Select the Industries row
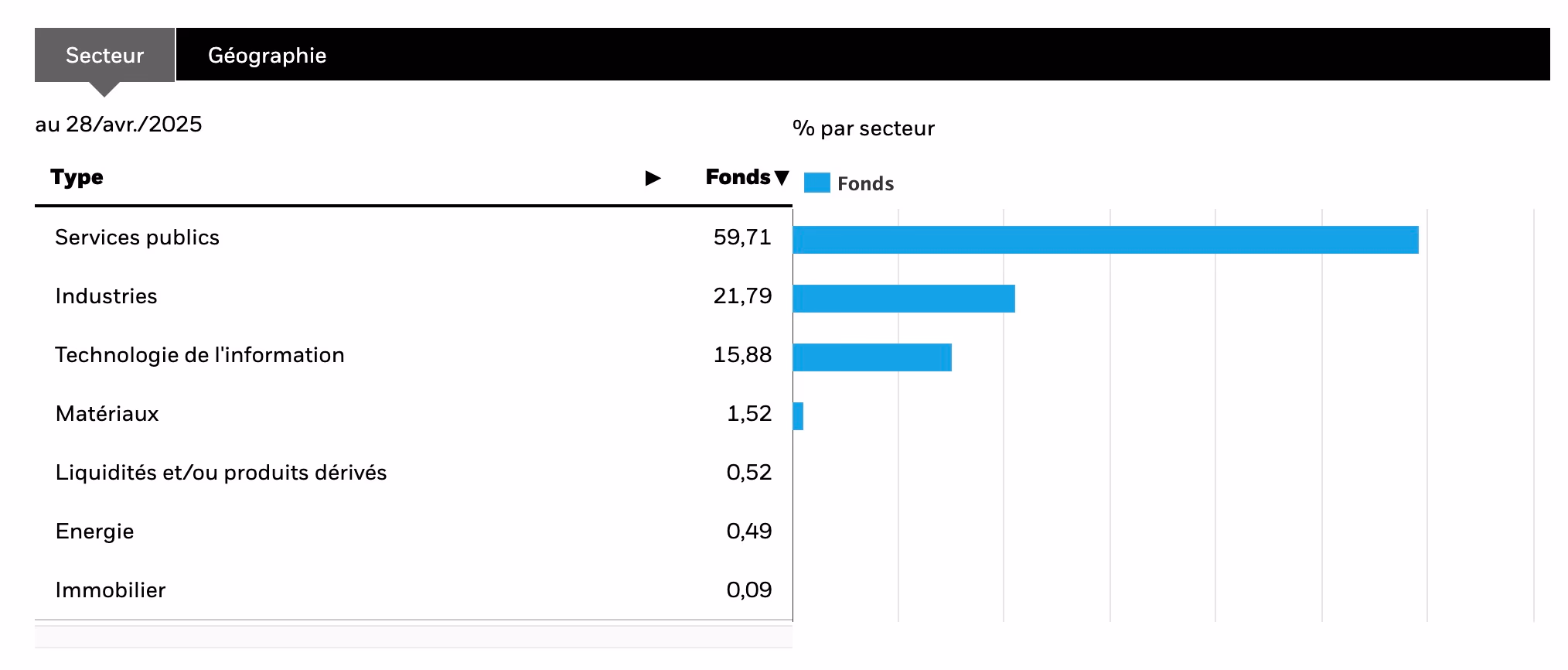This screenshot has width=1568, height=670. 106,296
